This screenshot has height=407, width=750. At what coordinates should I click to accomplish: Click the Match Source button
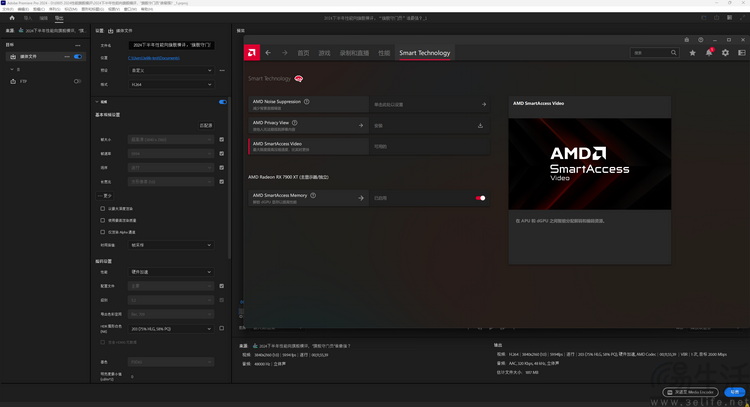click(x=206, y=125)
